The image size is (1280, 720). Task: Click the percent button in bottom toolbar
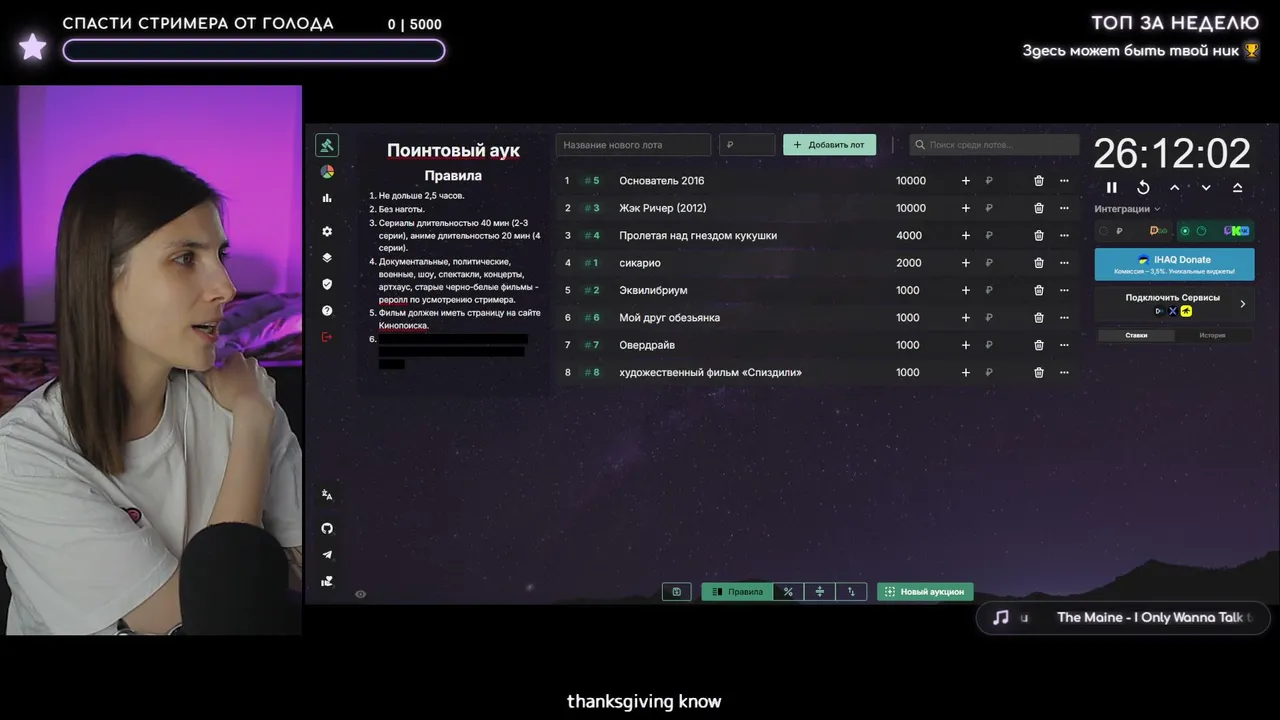click(x=788, y=592)
